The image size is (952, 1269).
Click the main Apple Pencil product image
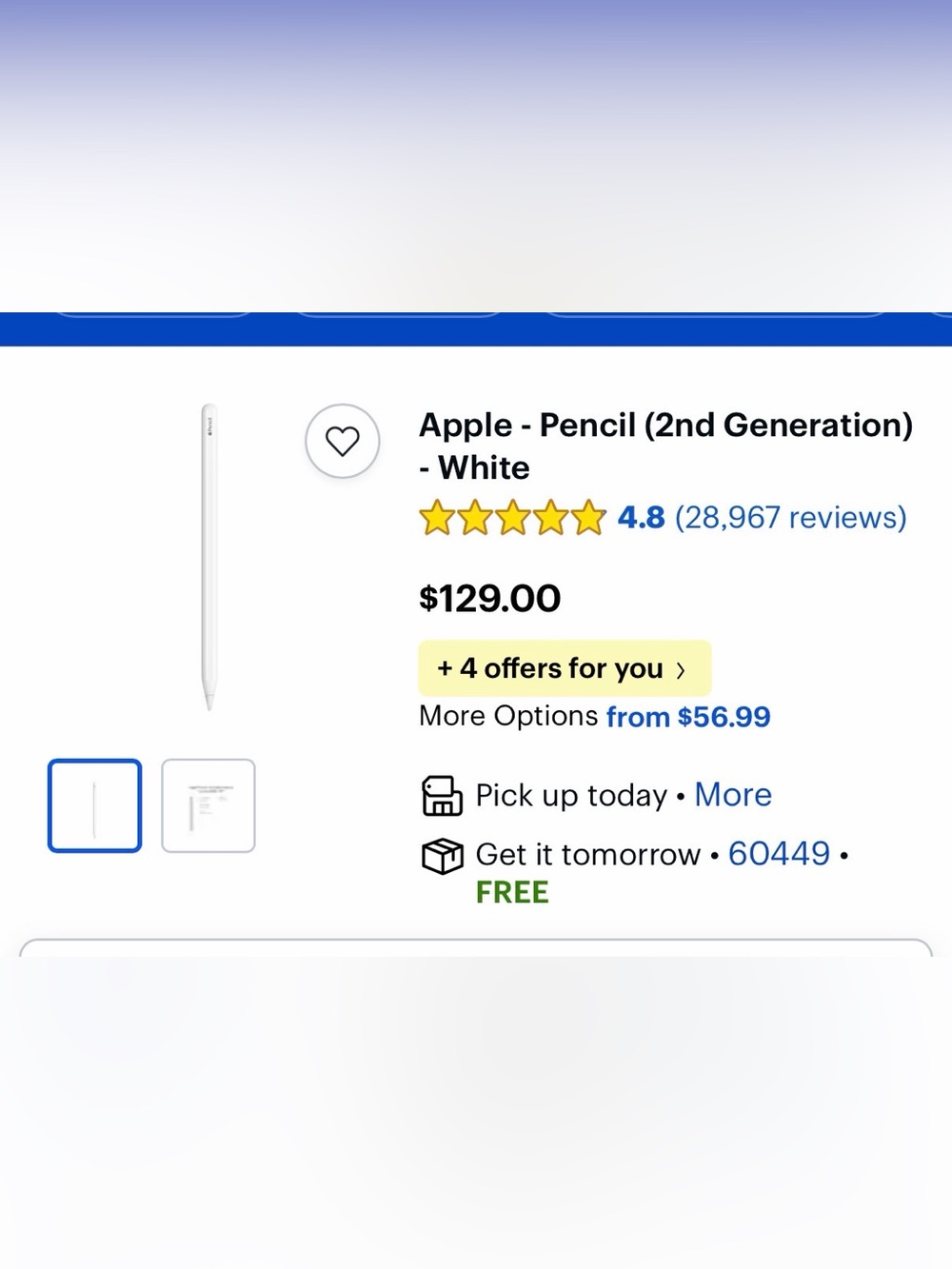click(208, 557)
